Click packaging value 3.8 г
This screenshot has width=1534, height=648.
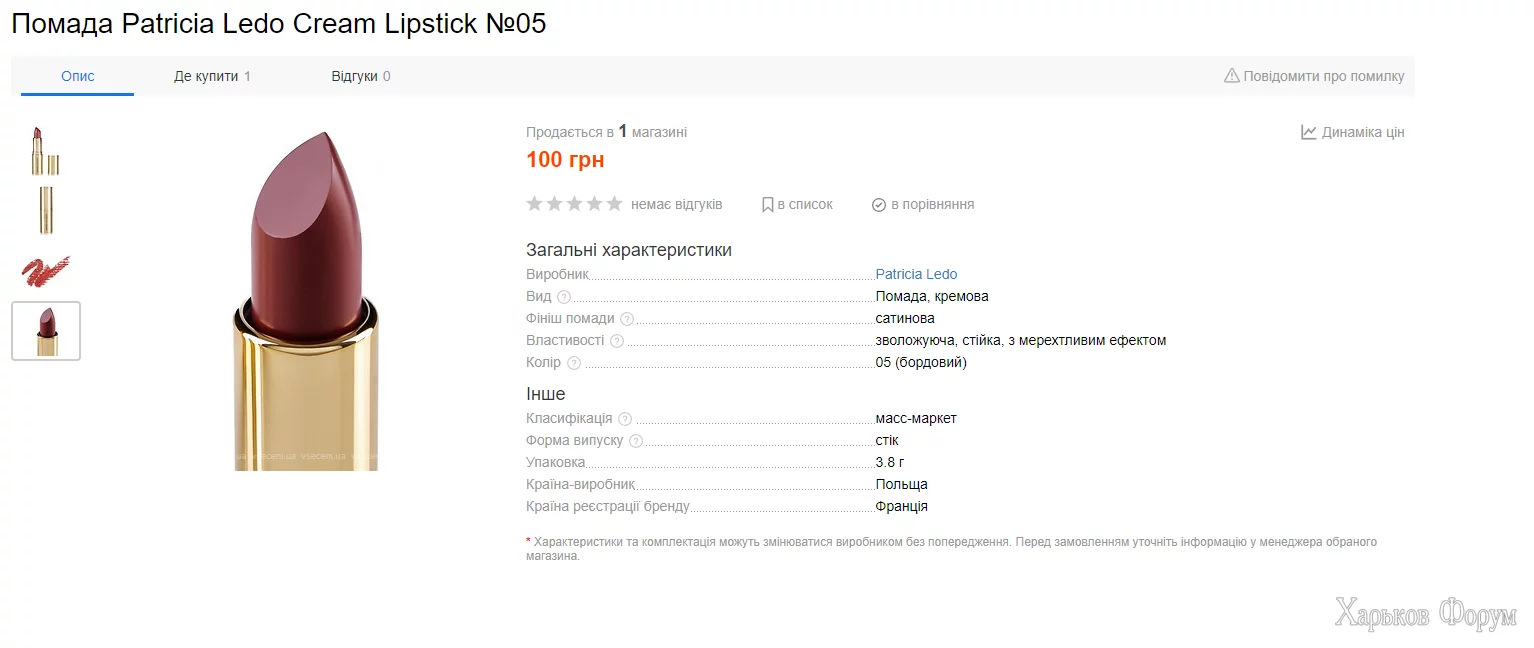click(889, 462)
